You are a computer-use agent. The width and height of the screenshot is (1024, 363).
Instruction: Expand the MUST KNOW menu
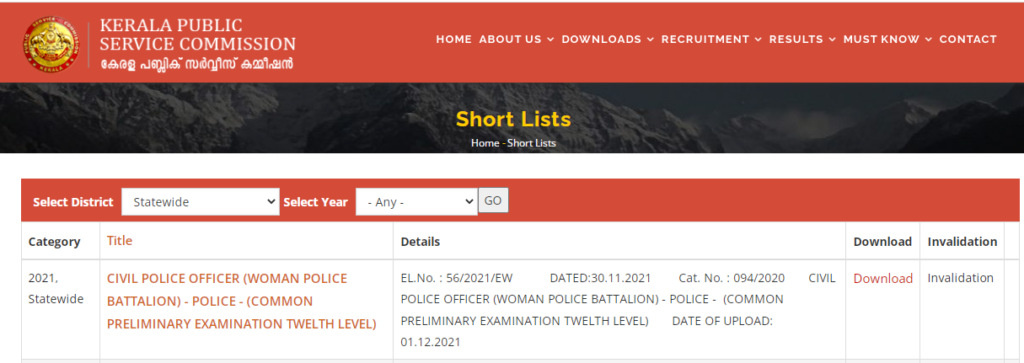(x=888, y=39)
